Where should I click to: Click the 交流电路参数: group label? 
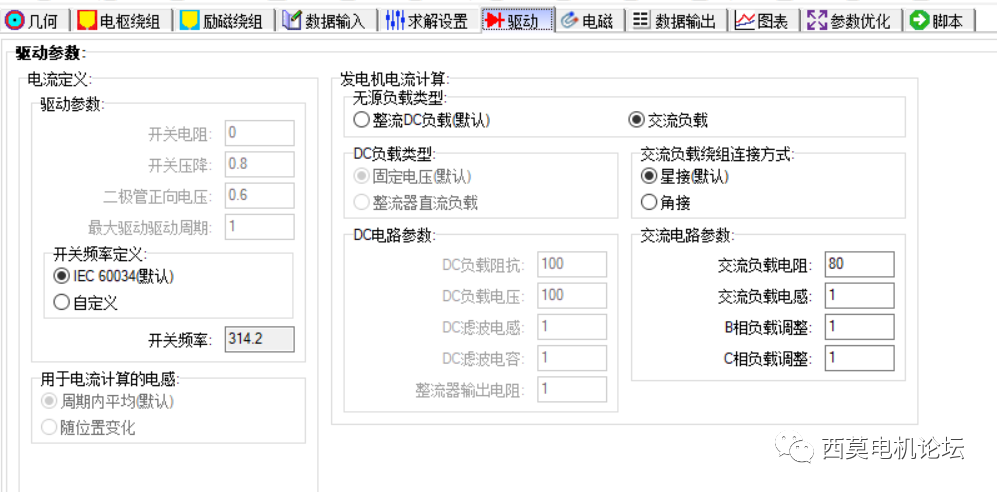(687, 235)
